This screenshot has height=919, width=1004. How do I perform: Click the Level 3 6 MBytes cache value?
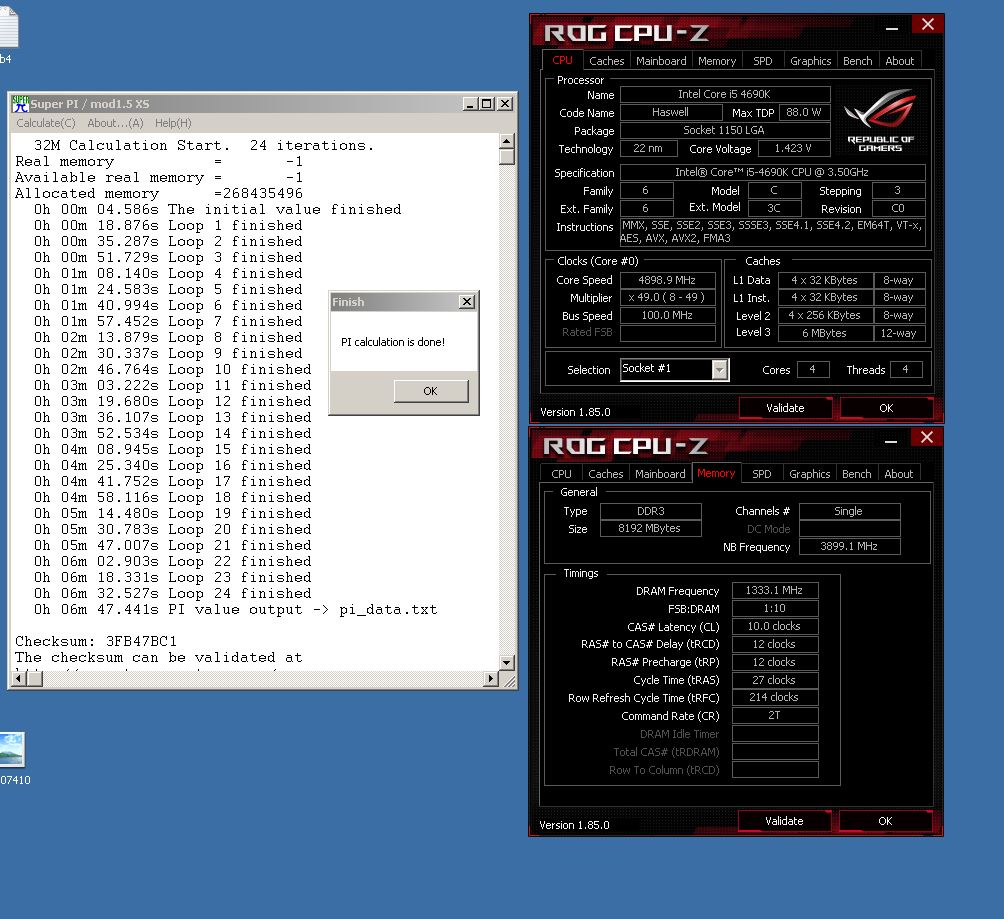point(825,333)
